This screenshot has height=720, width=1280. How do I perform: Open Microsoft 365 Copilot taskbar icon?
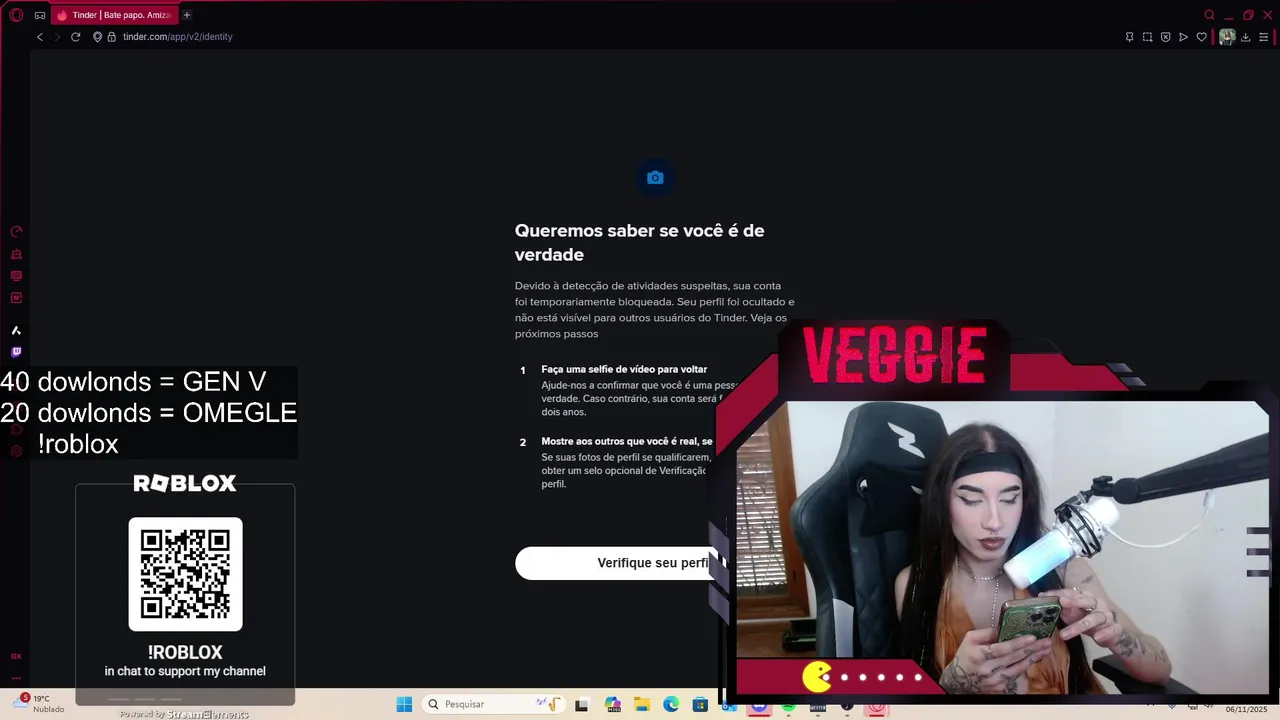click(612, 704)
